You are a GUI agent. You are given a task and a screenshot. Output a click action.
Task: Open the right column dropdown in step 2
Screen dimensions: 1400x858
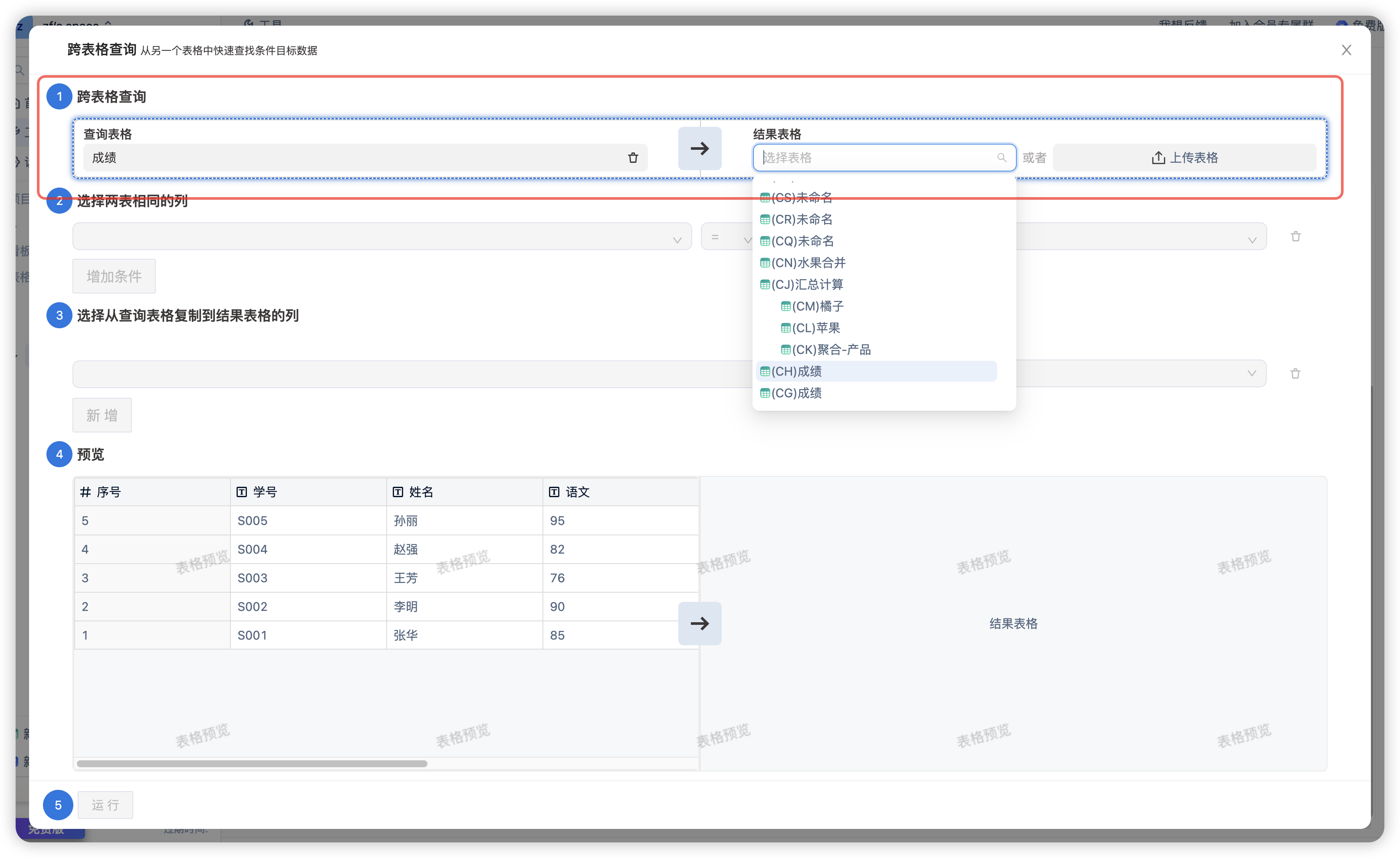[x=1141, y=237]
